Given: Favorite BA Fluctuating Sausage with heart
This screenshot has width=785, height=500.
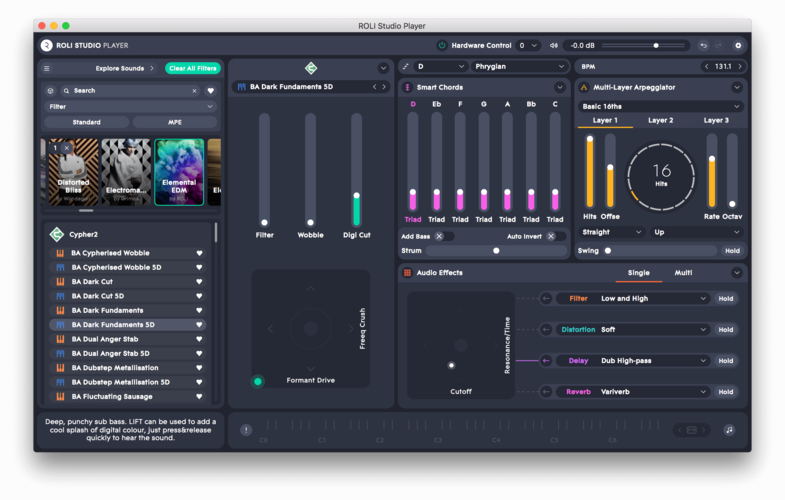Looking at the screenshot, I should pyautogui.click(x=199, y=396).
